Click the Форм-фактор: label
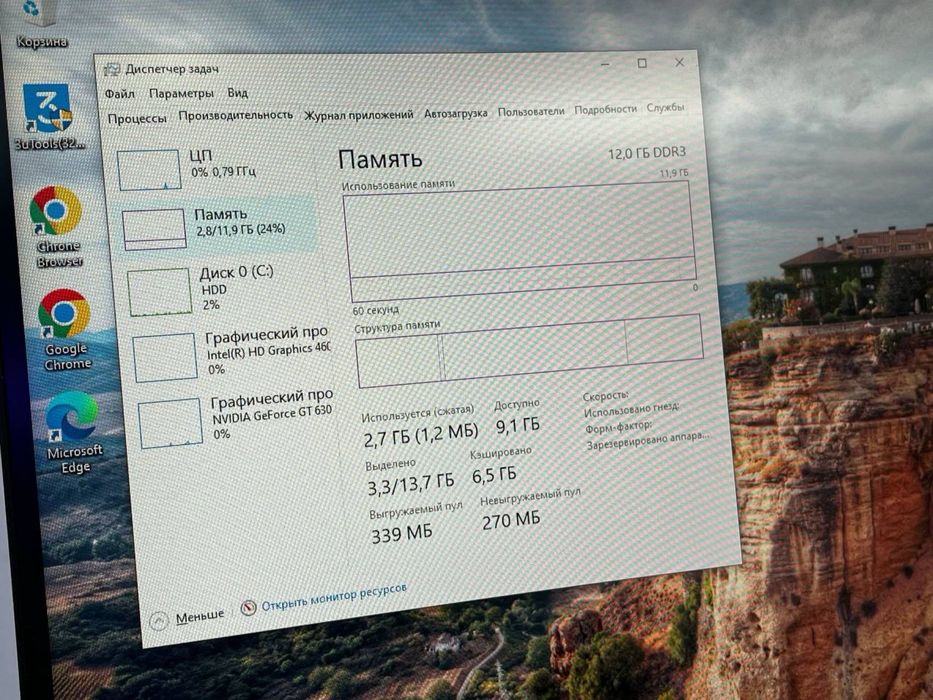Viewport: 933px width, 700px height. [618, 427]
